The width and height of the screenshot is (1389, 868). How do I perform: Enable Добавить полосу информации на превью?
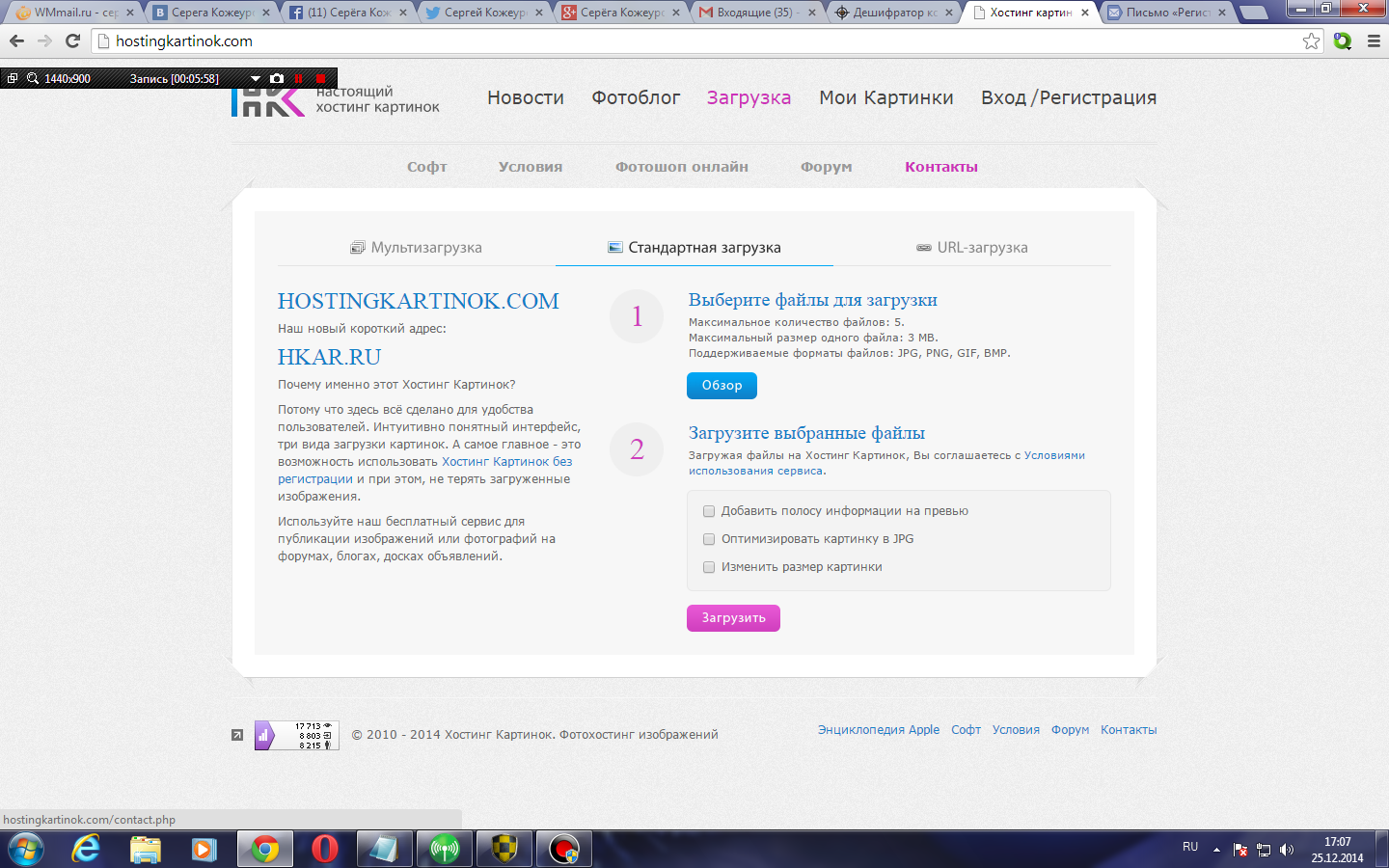(709, 511)
